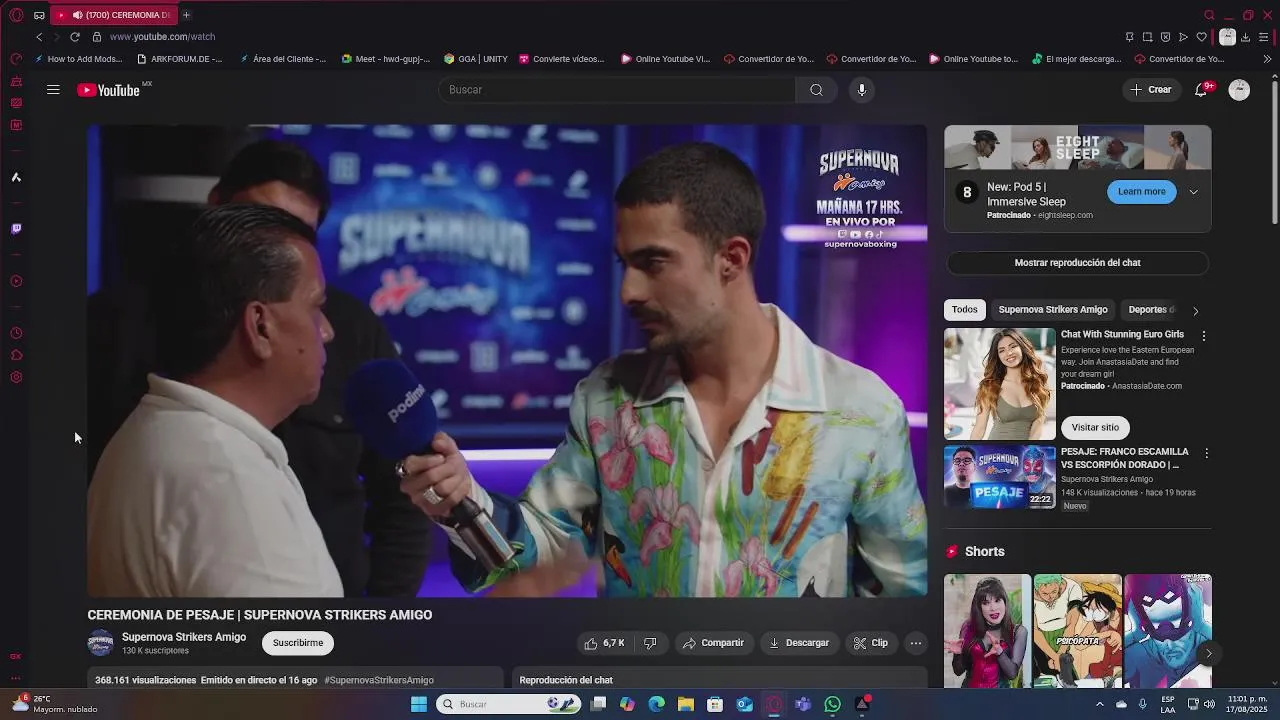Open the YouTube account avatar menu

[x=1239, y=90]
